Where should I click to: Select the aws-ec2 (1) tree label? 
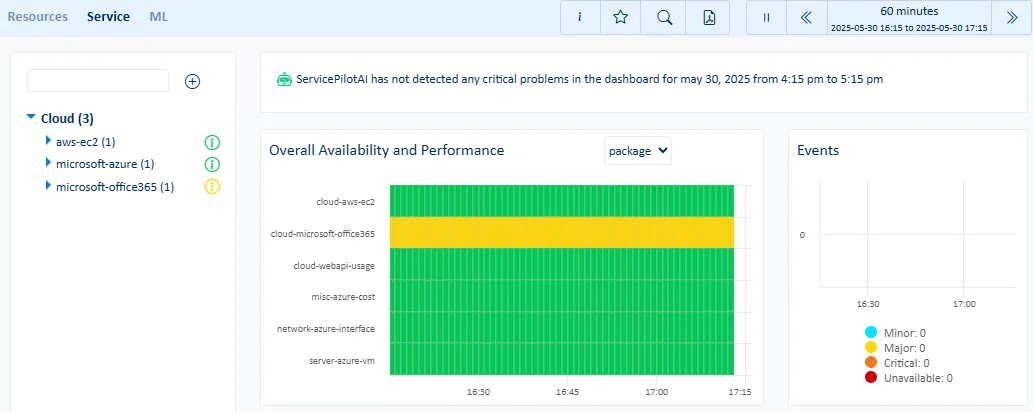(86, 141)
